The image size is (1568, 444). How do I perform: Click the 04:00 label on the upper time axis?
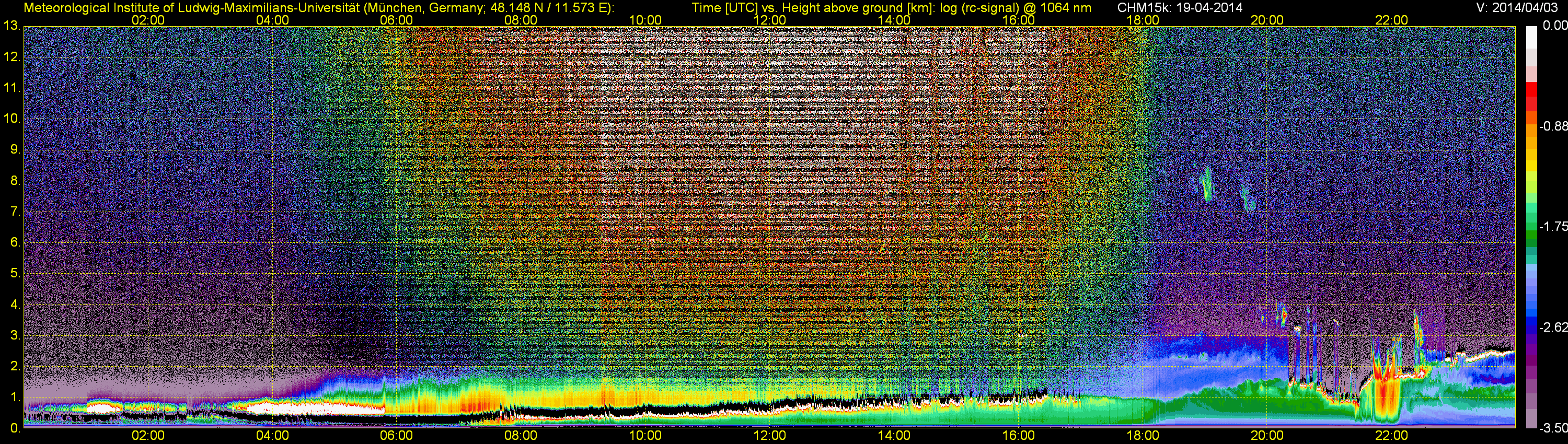pyautogui.click(x=272, y=20)
